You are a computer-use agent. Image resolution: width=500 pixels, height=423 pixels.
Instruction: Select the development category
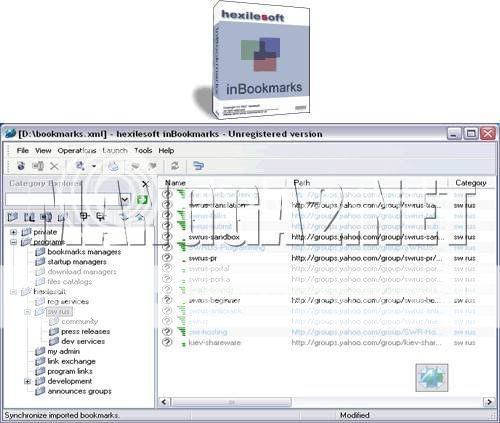click(69, 381)
